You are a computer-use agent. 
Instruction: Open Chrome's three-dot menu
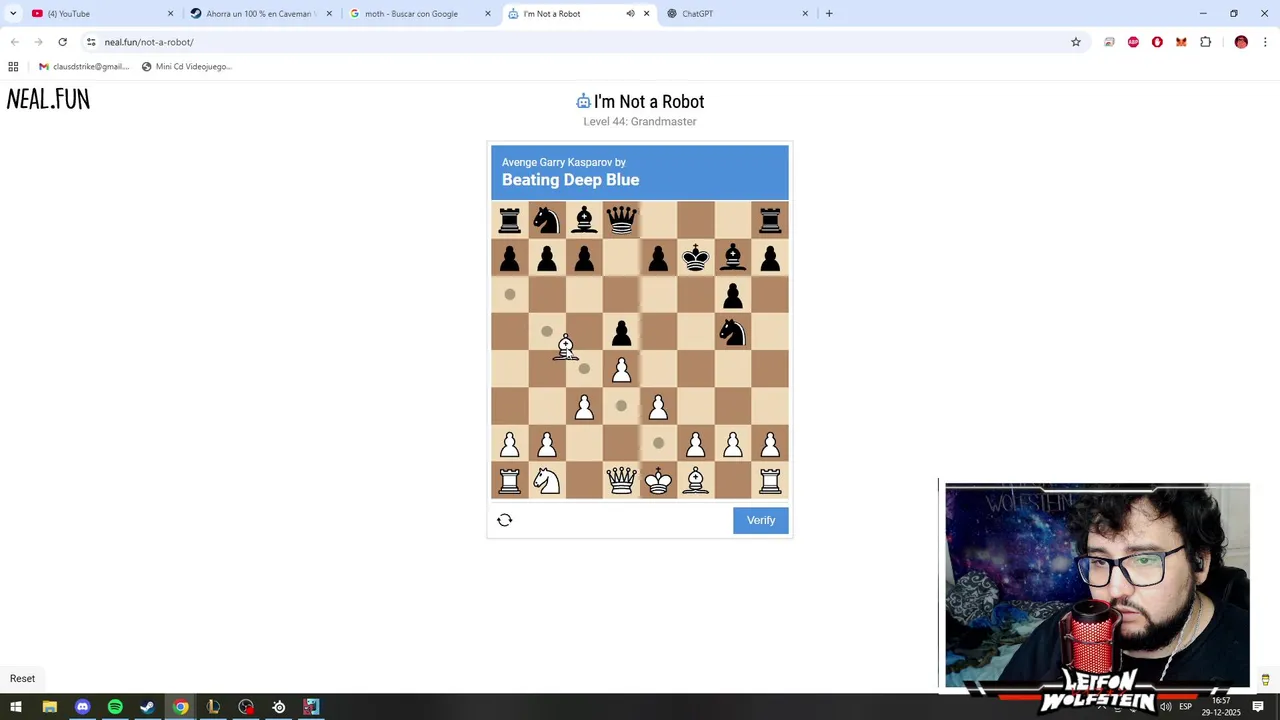(x=1265, y=42)
